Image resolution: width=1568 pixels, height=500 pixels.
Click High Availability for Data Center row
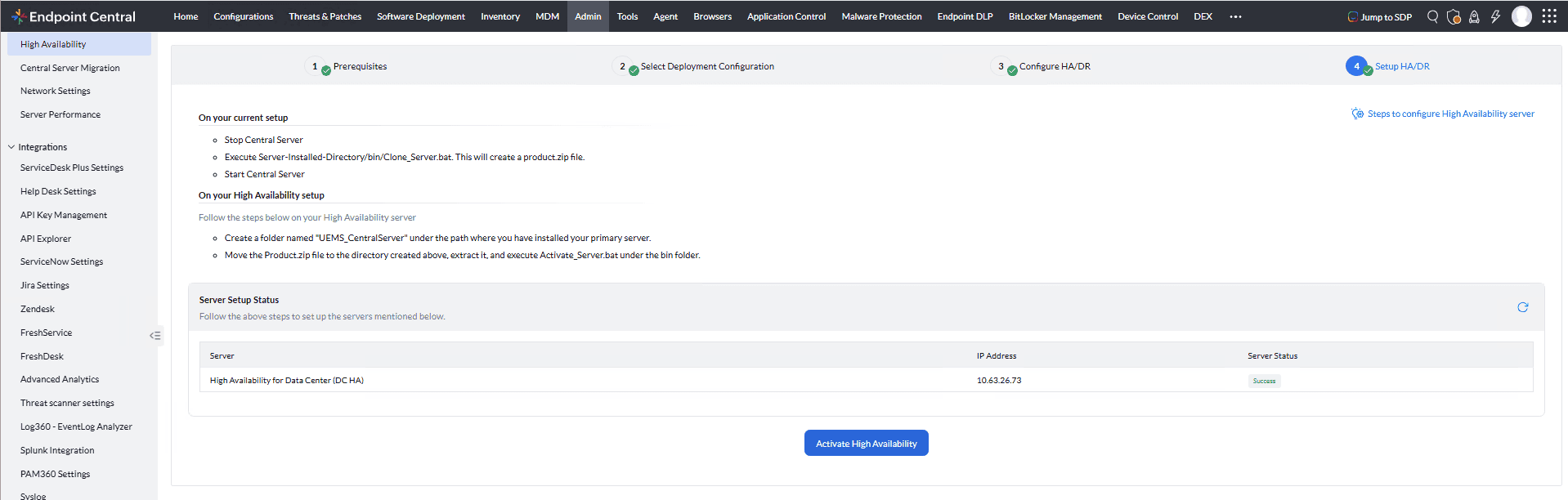tap(866, 380)
